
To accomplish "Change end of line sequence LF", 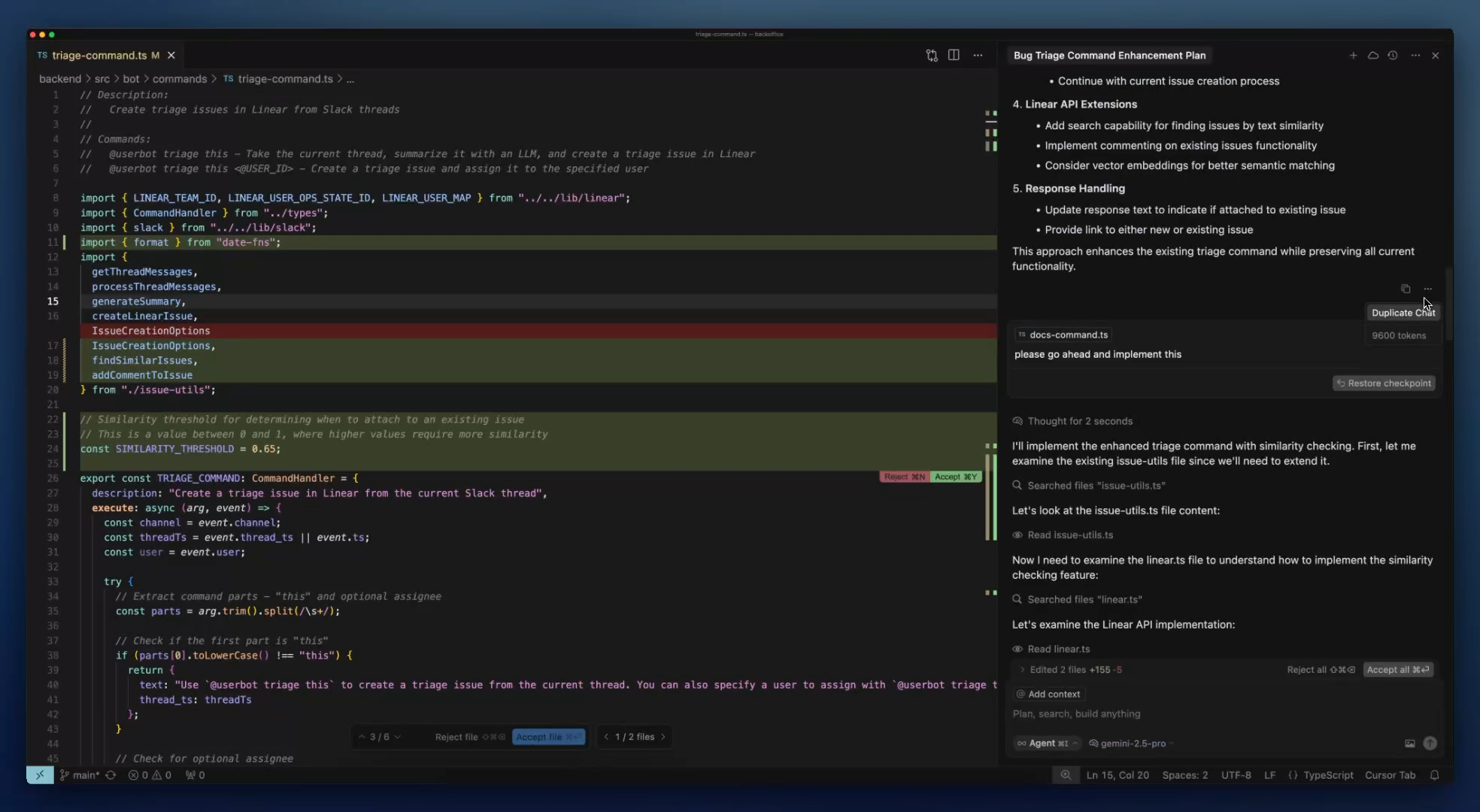I will coord(1269,775).
